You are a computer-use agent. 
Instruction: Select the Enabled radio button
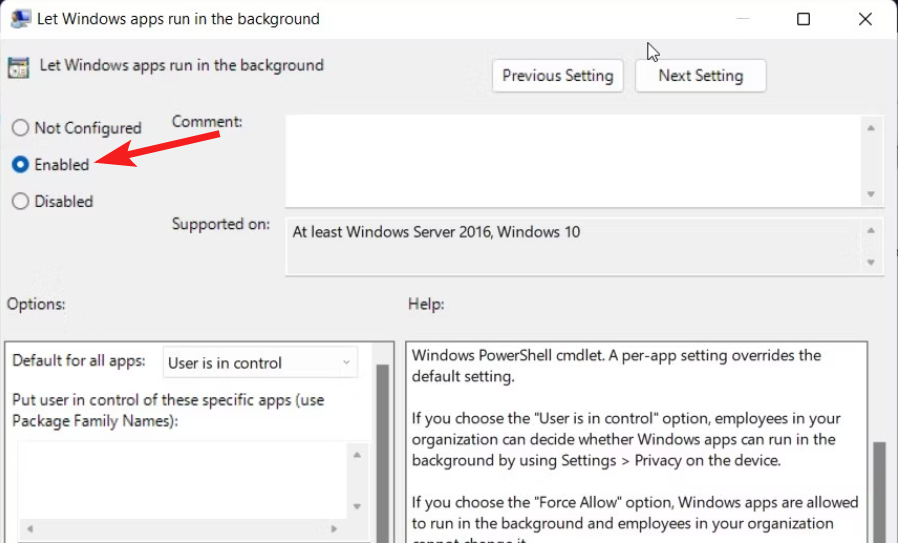(20, 164)
